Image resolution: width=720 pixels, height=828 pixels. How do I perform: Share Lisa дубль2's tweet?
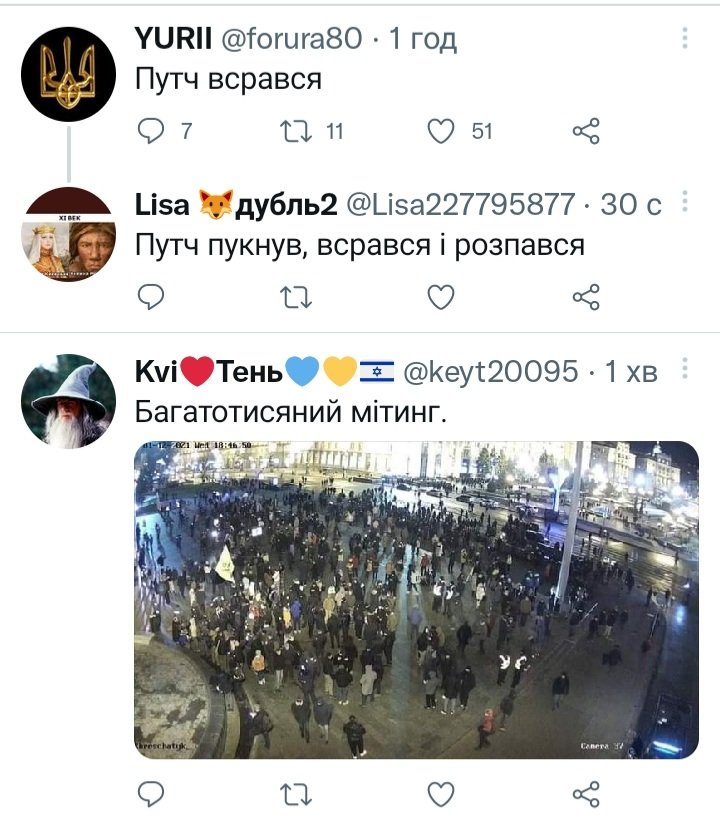pyautogui.click(x=586, y=297)
